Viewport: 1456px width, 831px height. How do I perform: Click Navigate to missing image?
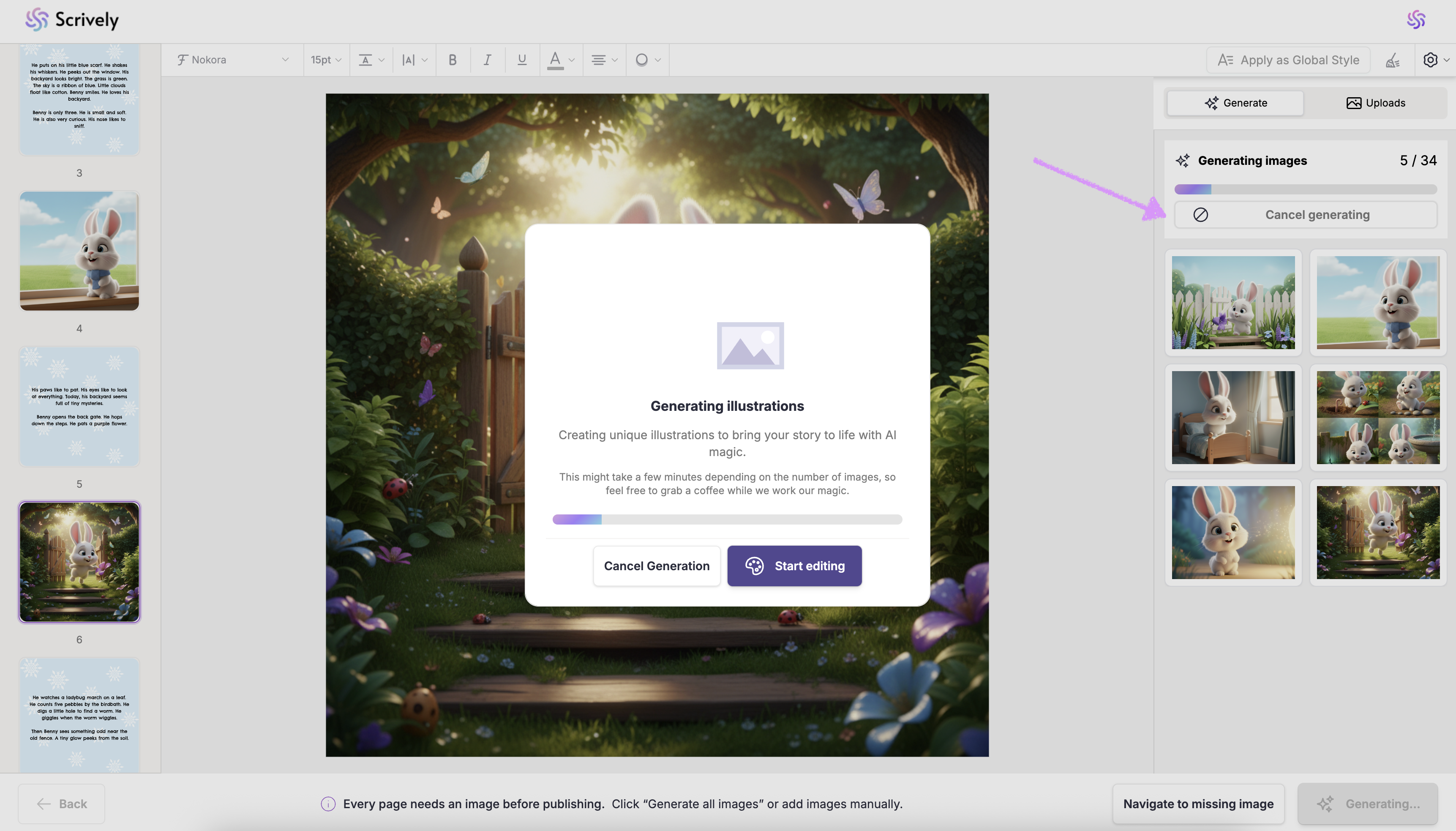click(x=1197, y=804)
